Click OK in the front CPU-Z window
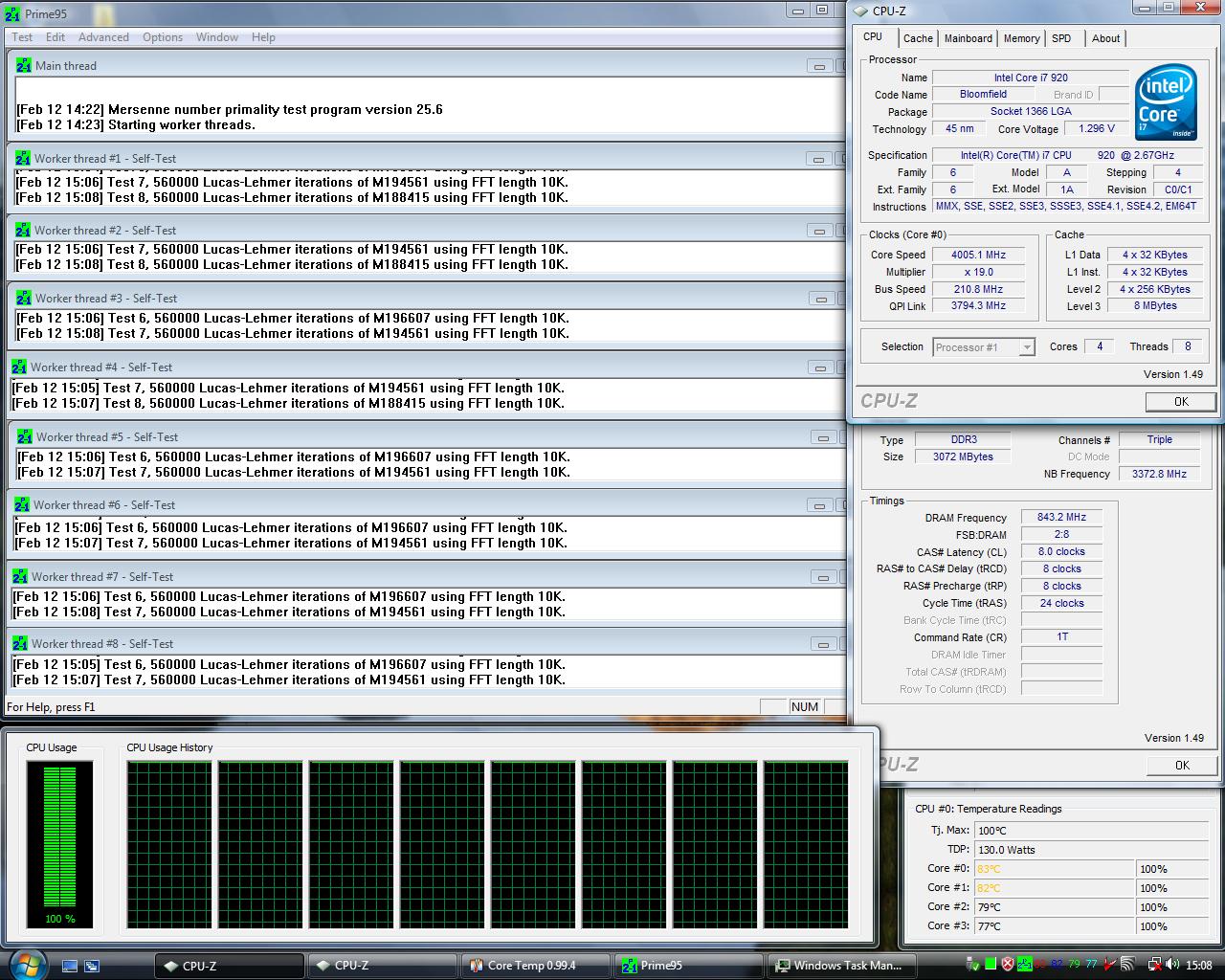Screen dimensions: 1225x980 [1181, 401]
